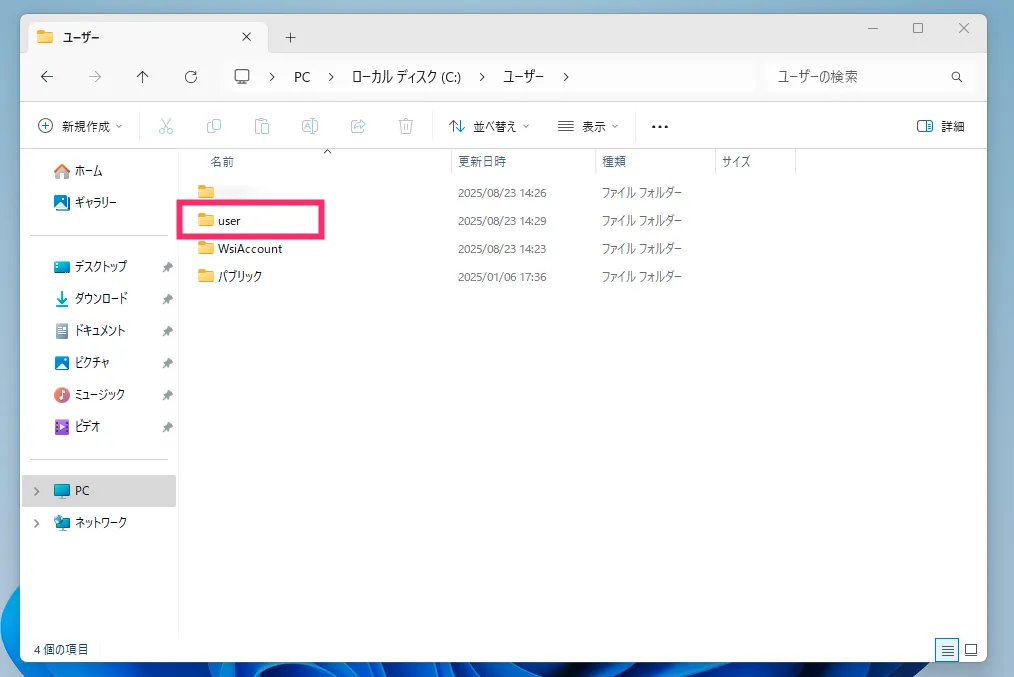Open the 表示 view dropdown

click(588, 126)
